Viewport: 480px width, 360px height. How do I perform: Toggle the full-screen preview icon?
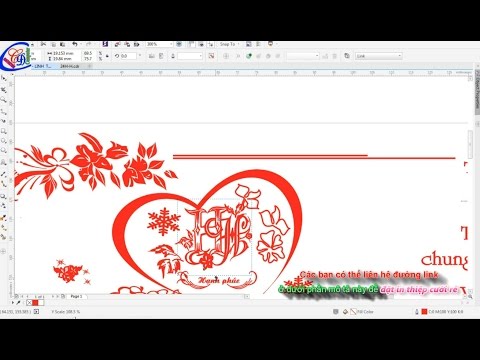(x=179, y=44)
